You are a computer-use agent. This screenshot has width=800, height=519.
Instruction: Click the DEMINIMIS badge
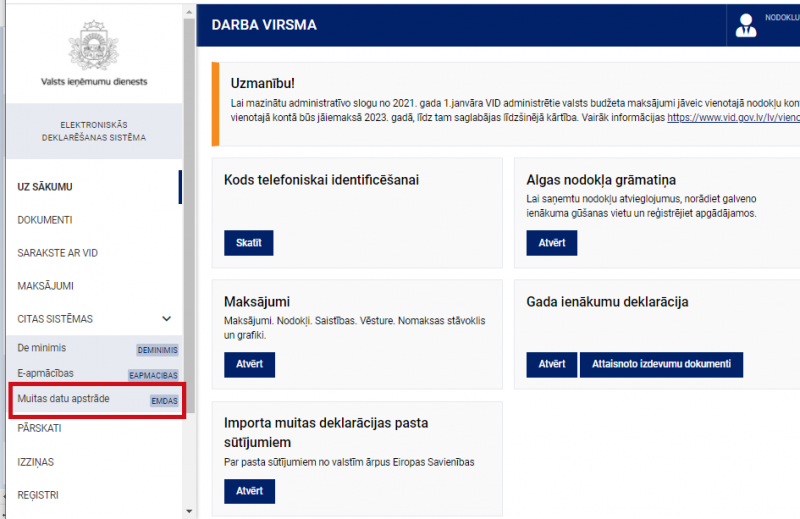tap(157, 350)
